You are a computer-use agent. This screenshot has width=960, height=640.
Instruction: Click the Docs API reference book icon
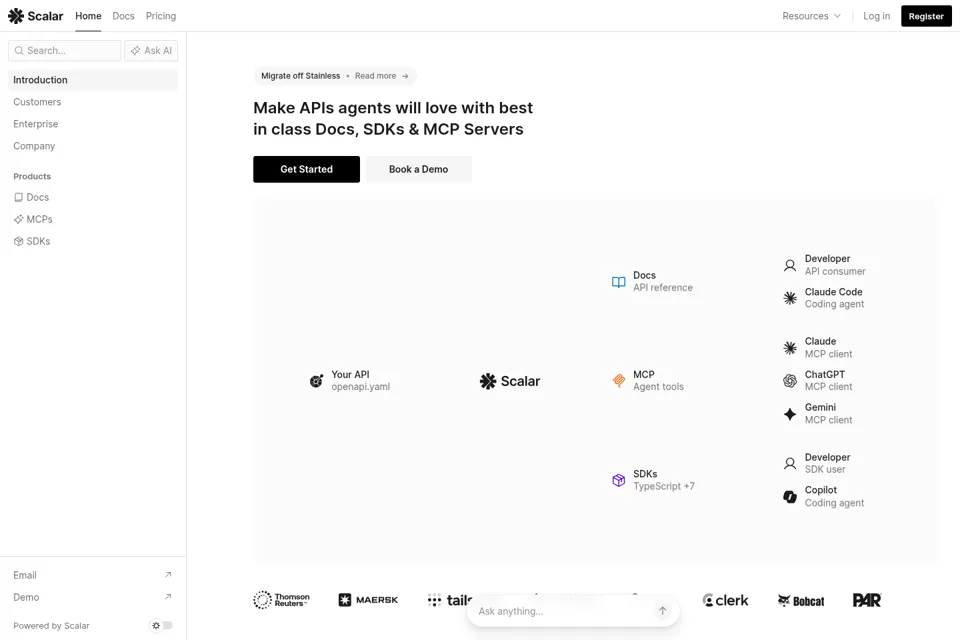(618, 282)
